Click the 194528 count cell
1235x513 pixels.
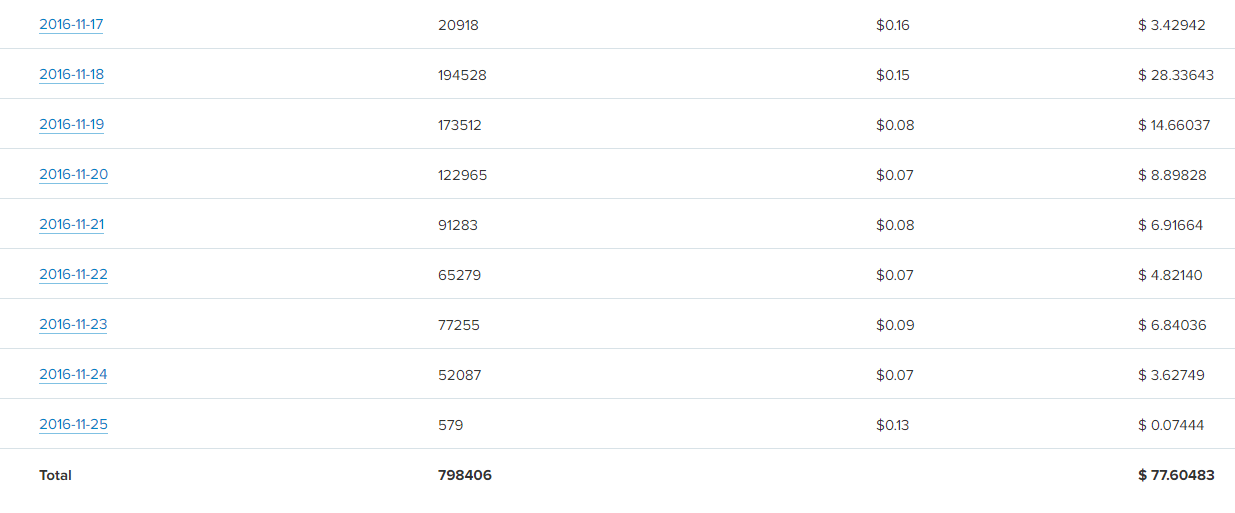(x=462, y=75)
